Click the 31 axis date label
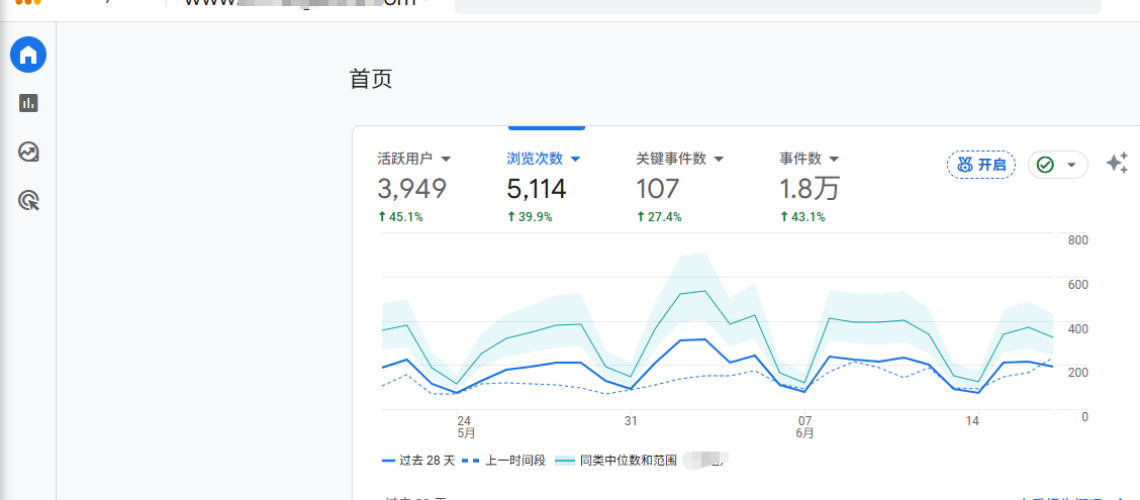This screenshot has width=1140, height=500. click(x=630, y=421)
